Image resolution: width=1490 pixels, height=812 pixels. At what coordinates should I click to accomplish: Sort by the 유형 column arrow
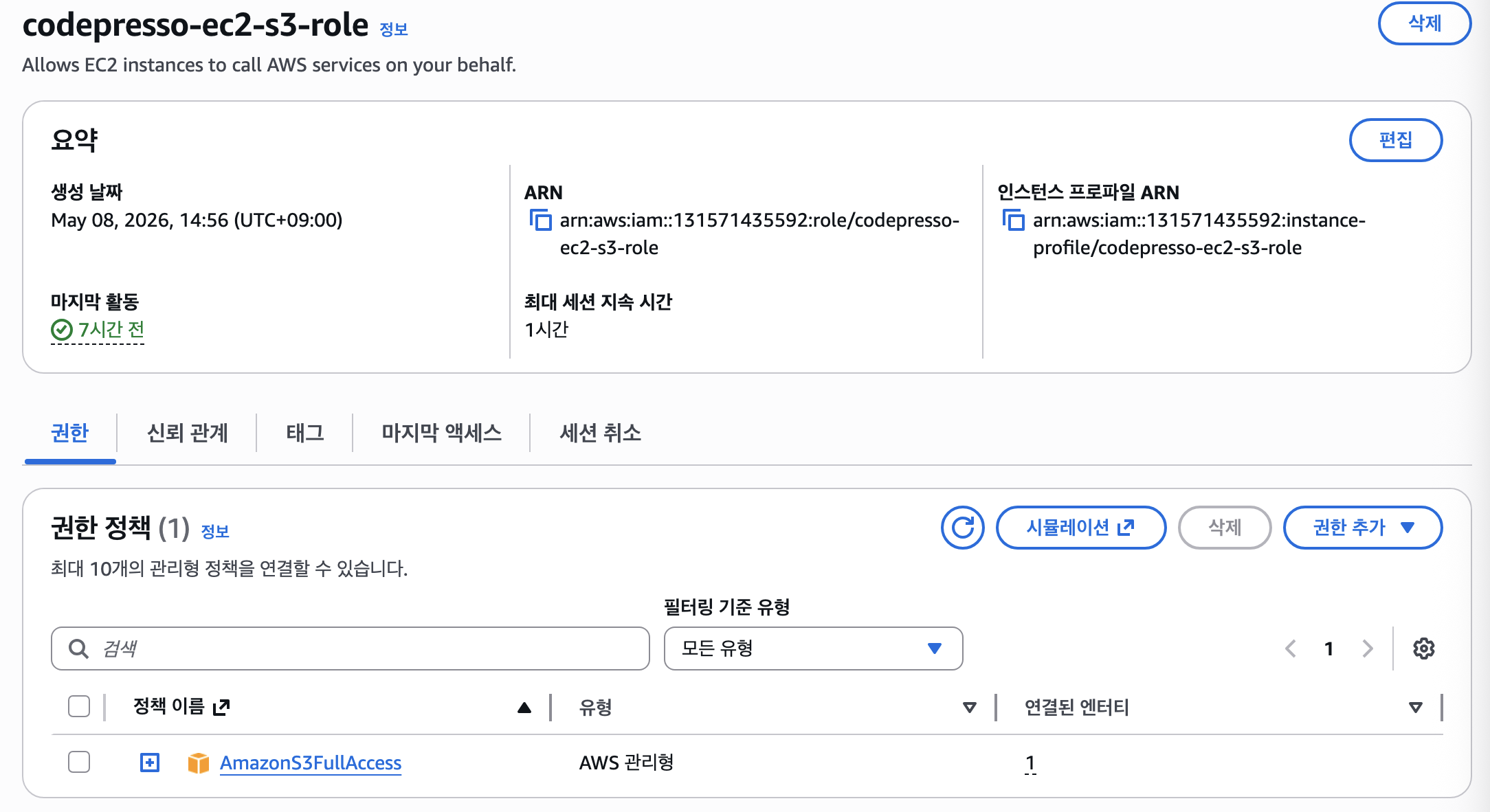tap(970, 708)
